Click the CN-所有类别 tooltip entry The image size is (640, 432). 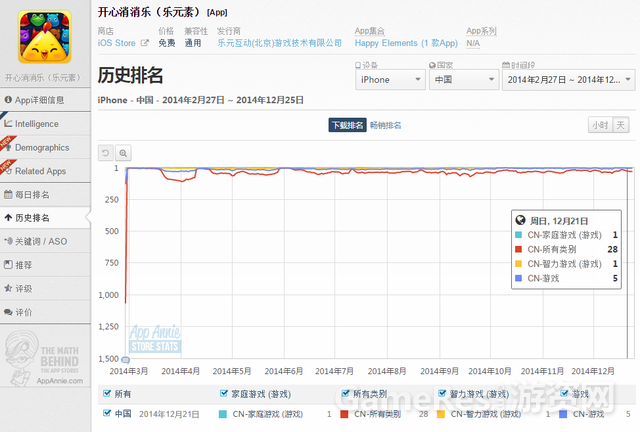pos(566,249)
